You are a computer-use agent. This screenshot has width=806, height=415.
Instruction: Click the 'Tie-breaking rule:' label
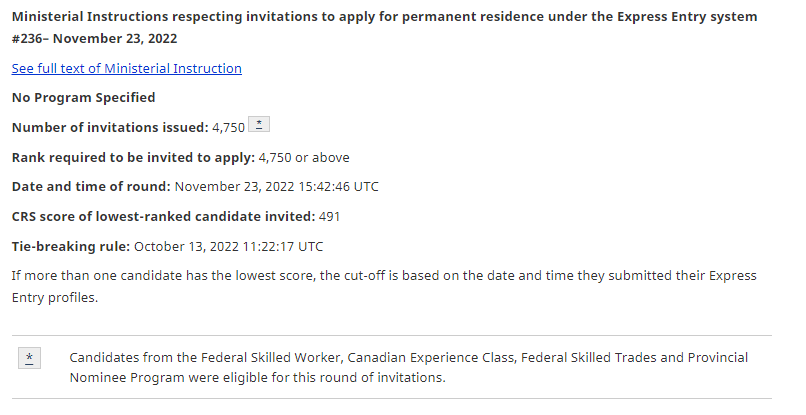[x=71, y=247]
